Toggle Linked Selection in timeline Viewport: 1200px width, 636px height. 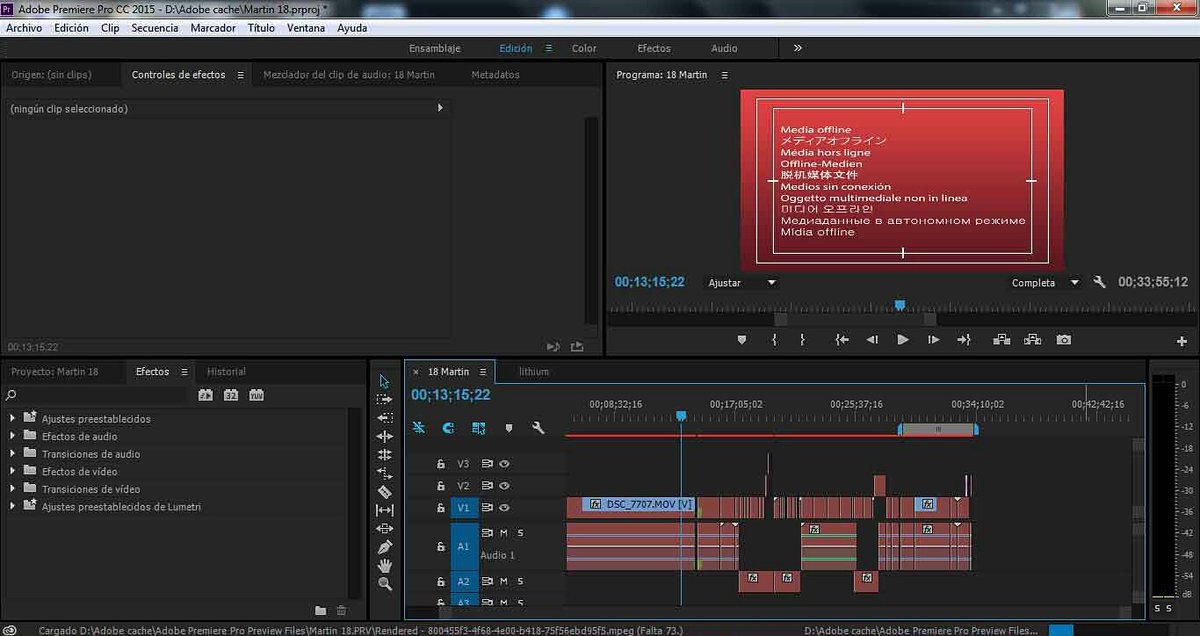pyautogui.click(x=479, y=428)
